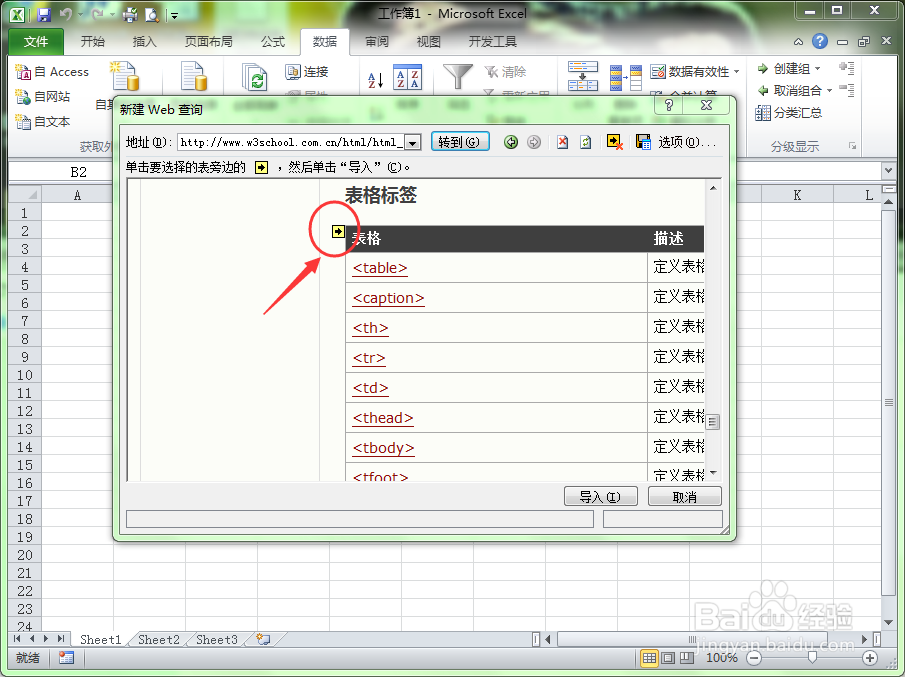Screen dimensions: 905x677
Task: Open the Sort dialog icon
Action: click(407, 77)
